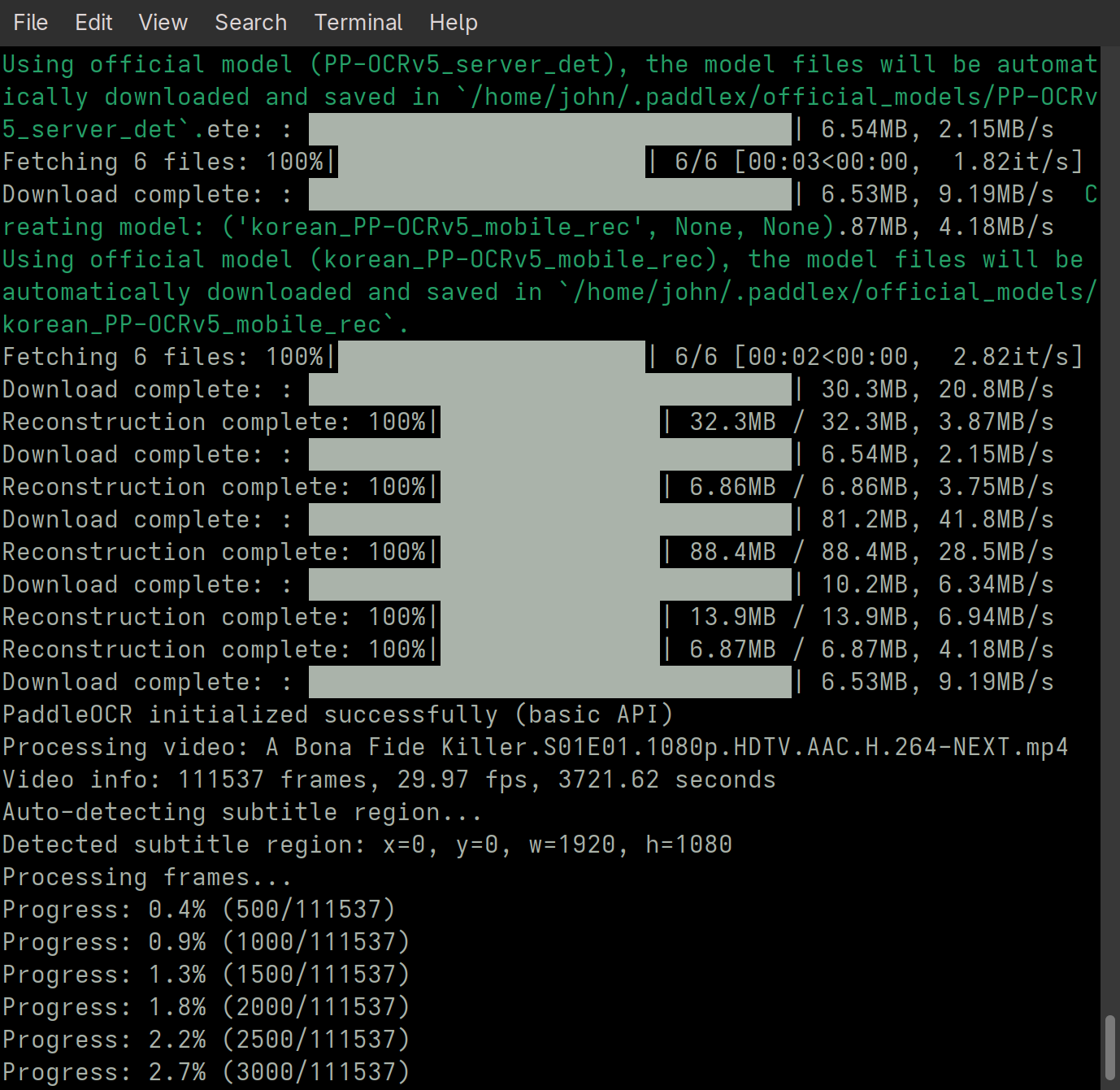
Task: Open the View menu
Action: coord(163,23)
